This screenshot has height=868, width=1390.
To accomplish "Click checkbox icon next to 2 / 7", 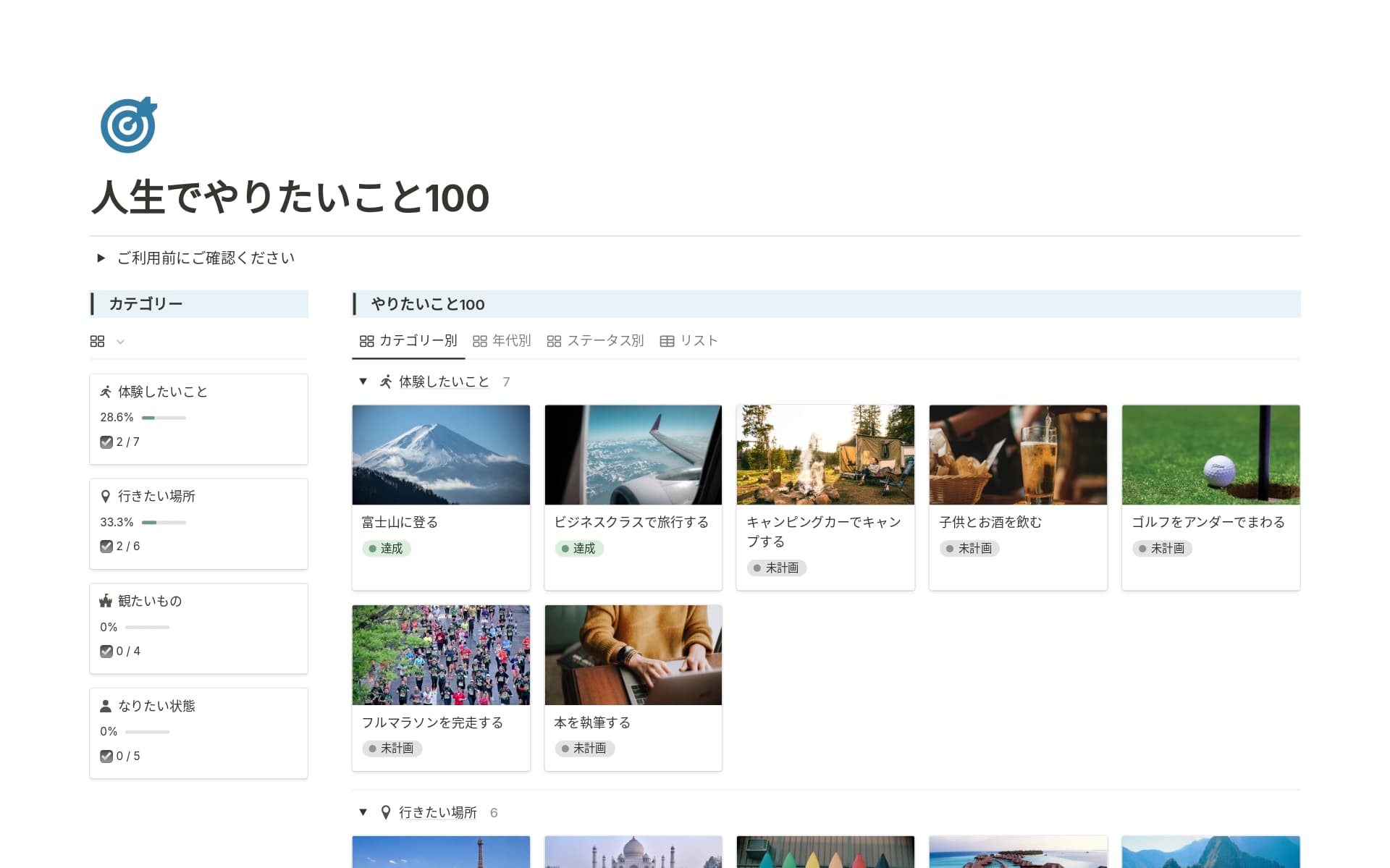I will click(x=106, y=442).
